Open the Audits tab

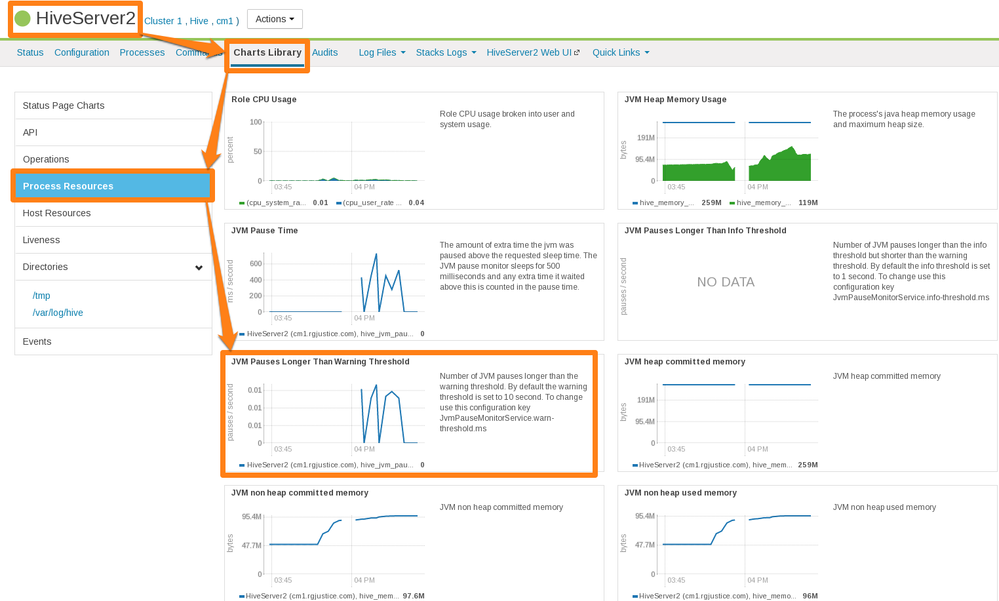click(x=325, y=53)
